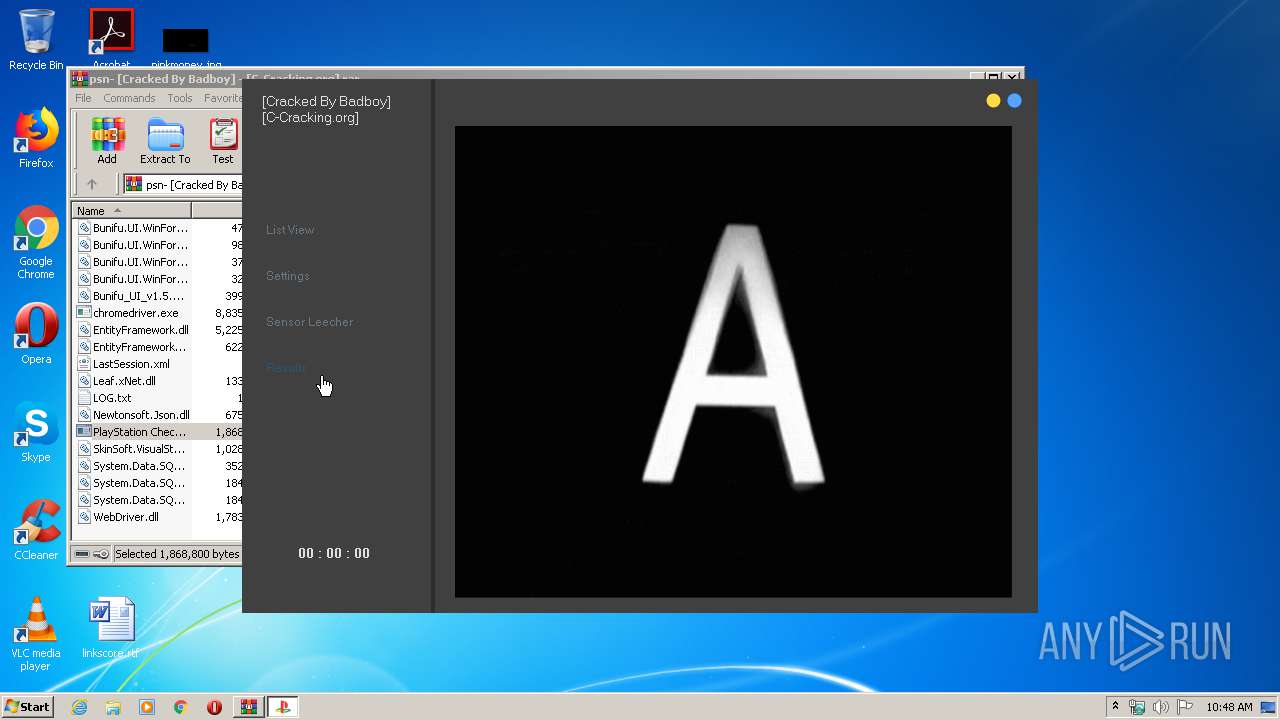Select chromedriver.exe in archive list
1280x720 pixels.
(x=157, y=313)
